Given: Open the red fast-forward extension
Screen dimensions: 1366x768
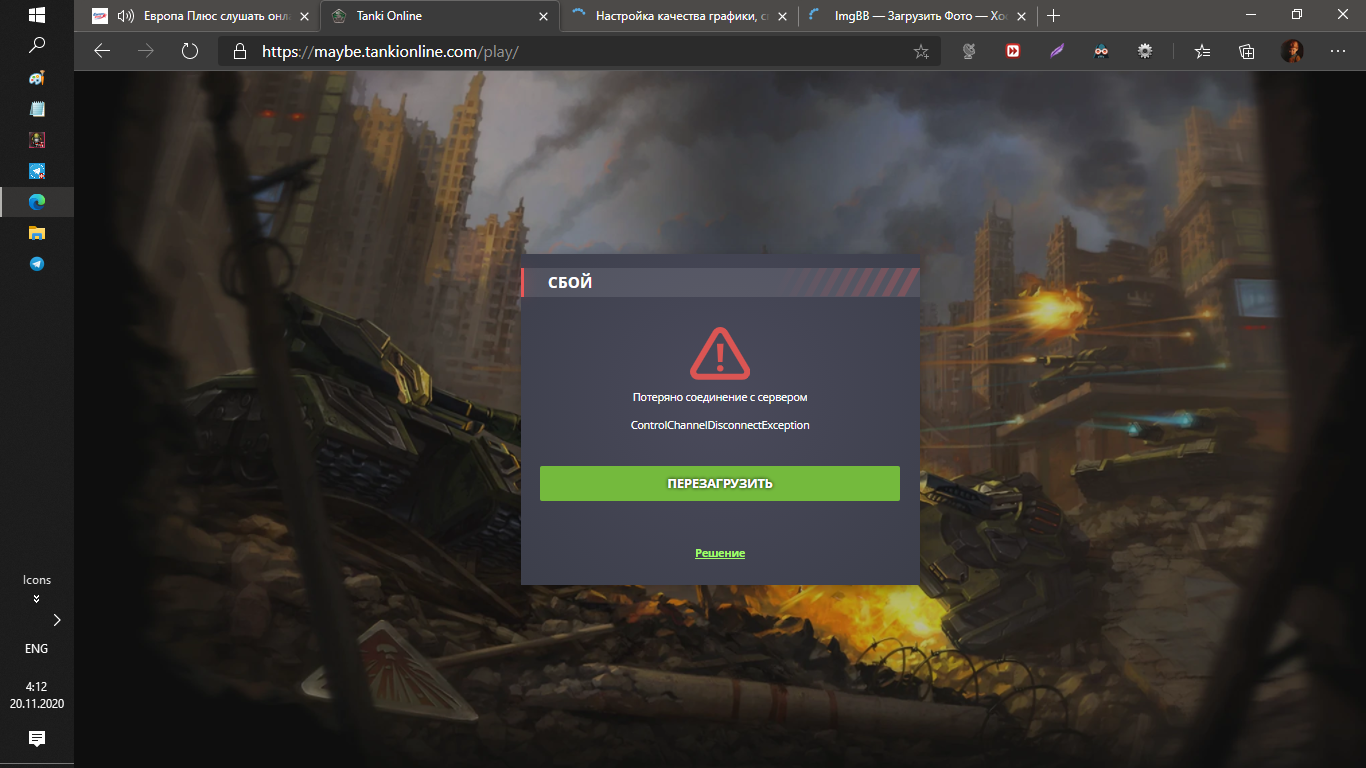Looking at the screenshot, I should 1013,51.
